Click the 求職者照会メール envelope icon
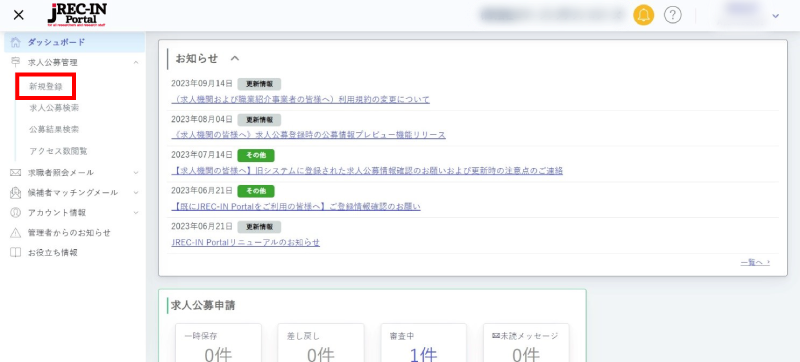Screen dimensions: 800x362 tap(16, 172)
